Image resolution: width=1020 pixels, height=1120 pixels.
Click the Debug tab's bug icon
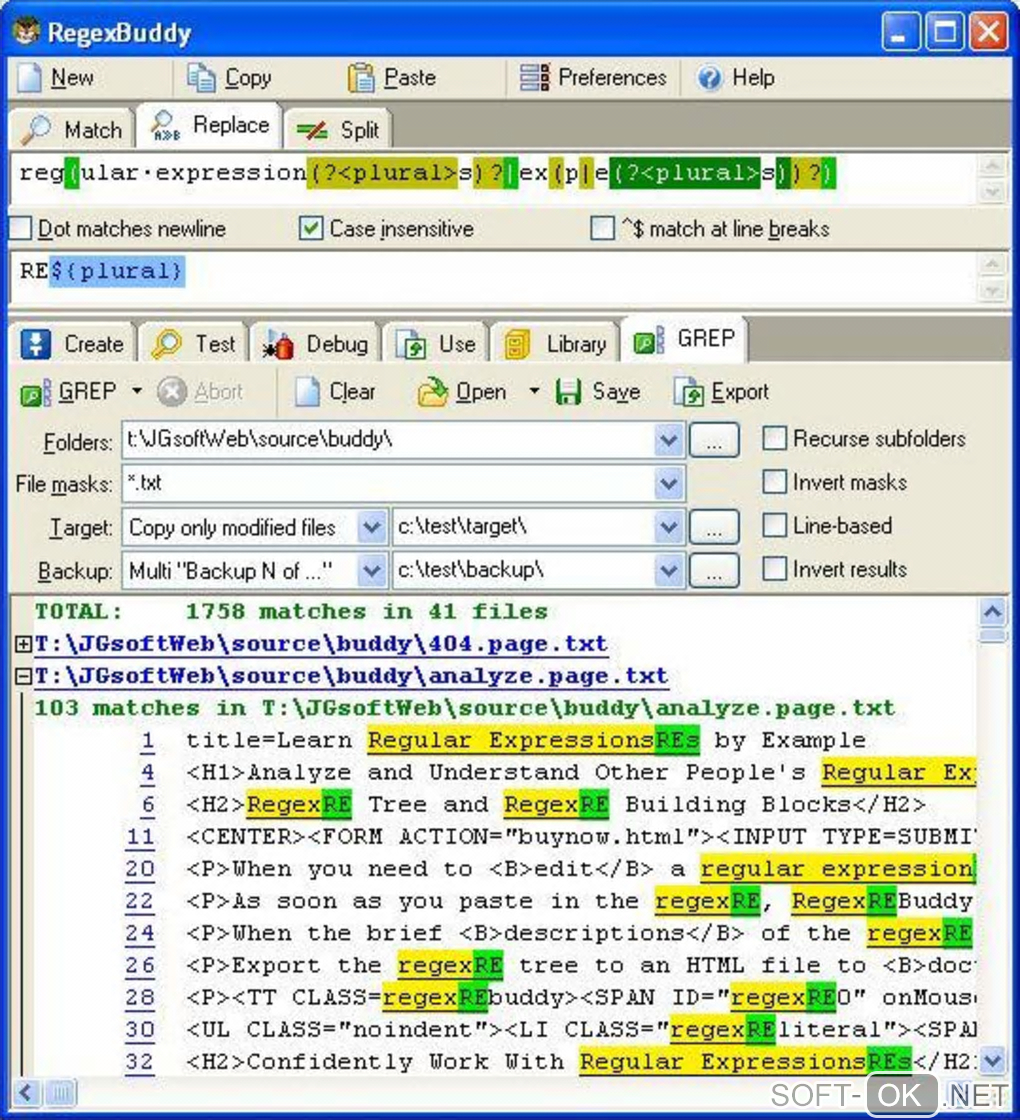pyautogui.click(x=278, y=344)
